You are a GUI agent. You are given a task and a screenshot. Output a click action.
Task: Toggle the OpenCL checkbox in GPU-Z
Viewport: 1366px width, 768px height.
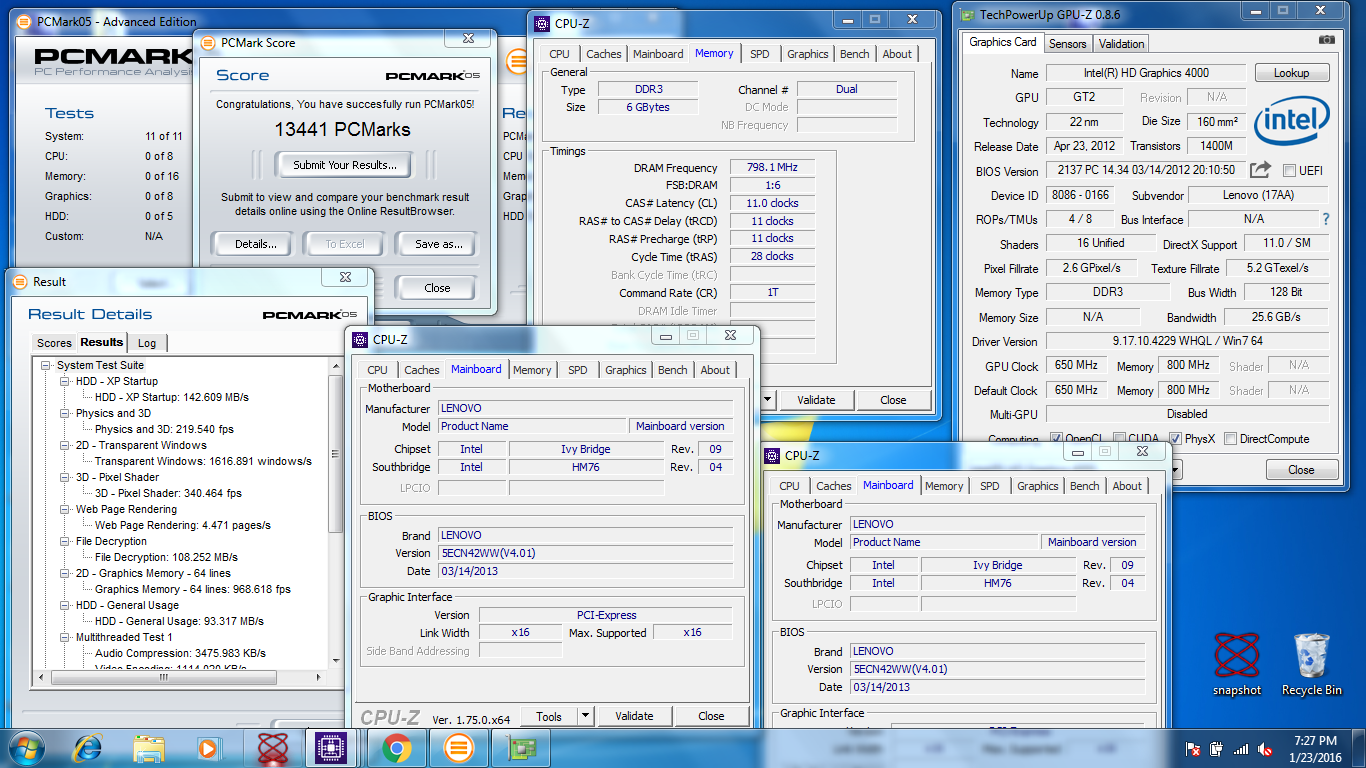coord(1057,439)
